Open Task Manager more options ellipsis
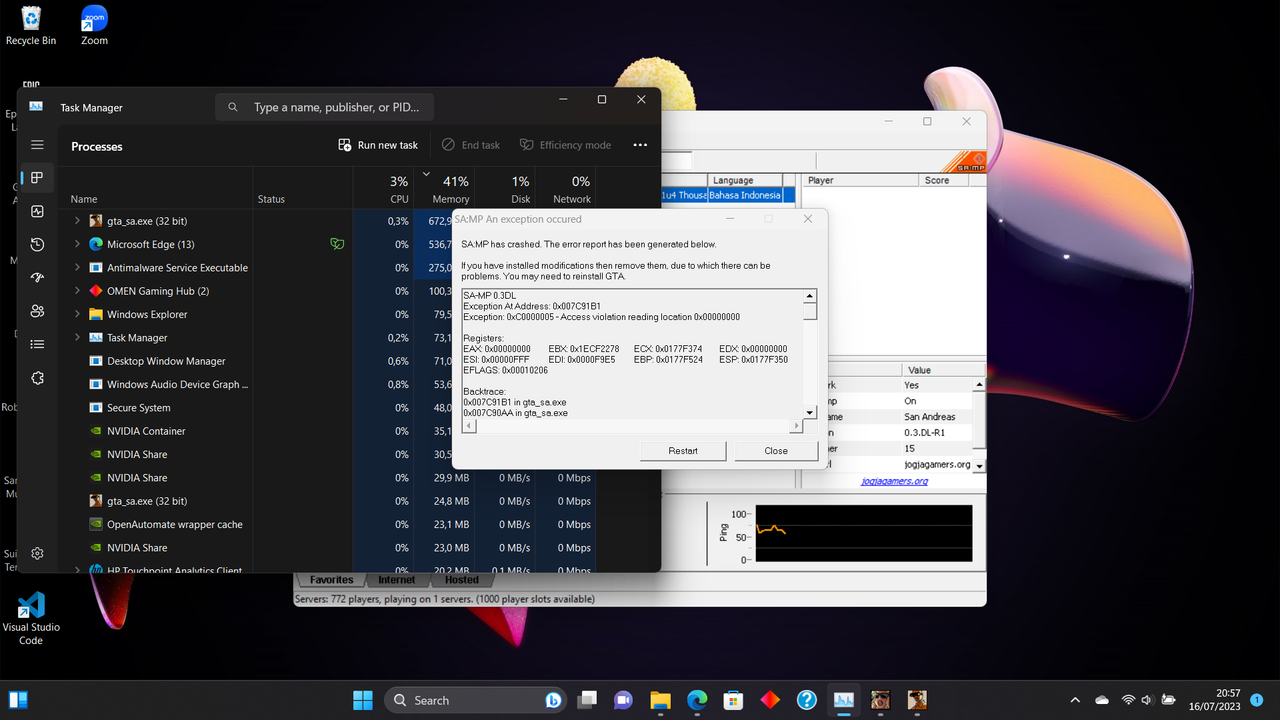 coord(640,145)
